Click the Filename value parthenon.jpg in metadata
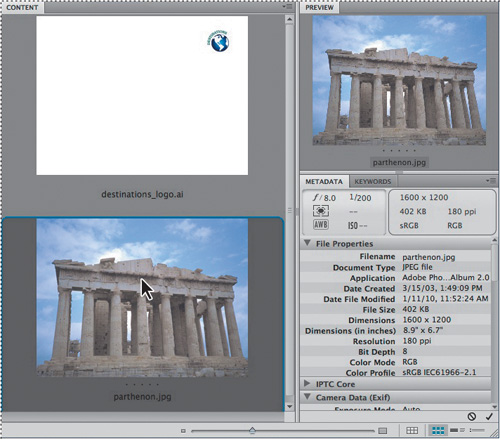This screenshot has height=439, width=500. 429,257
